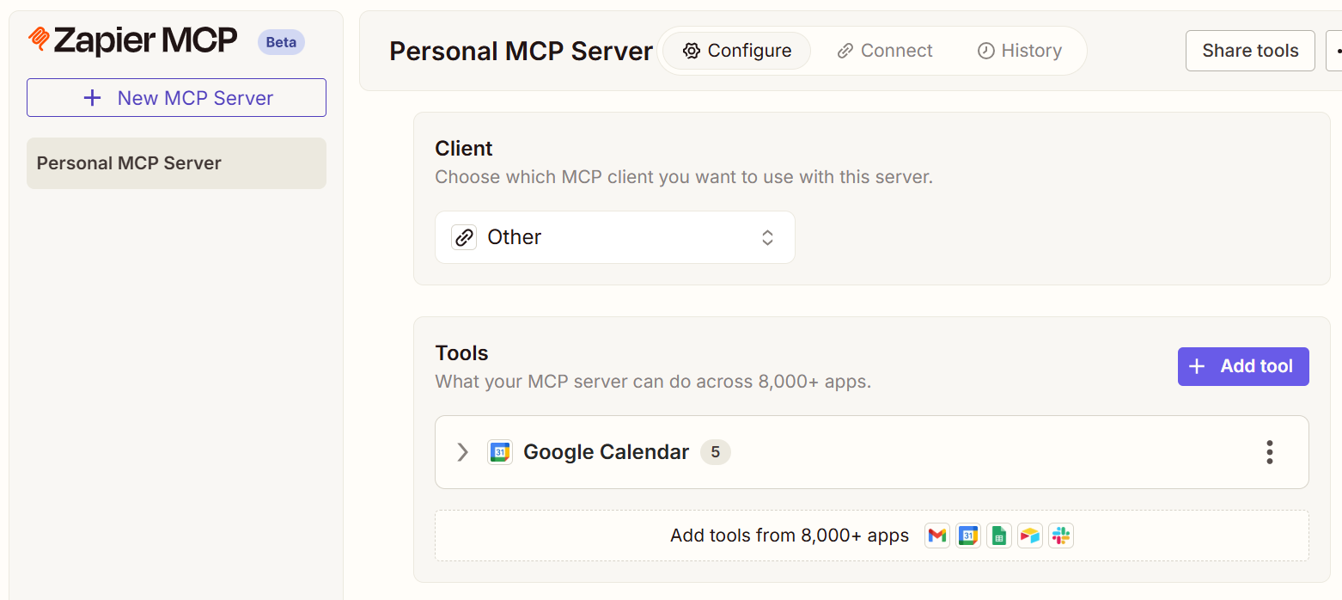Select the Personal MCP Server in the sidebar

176,162
